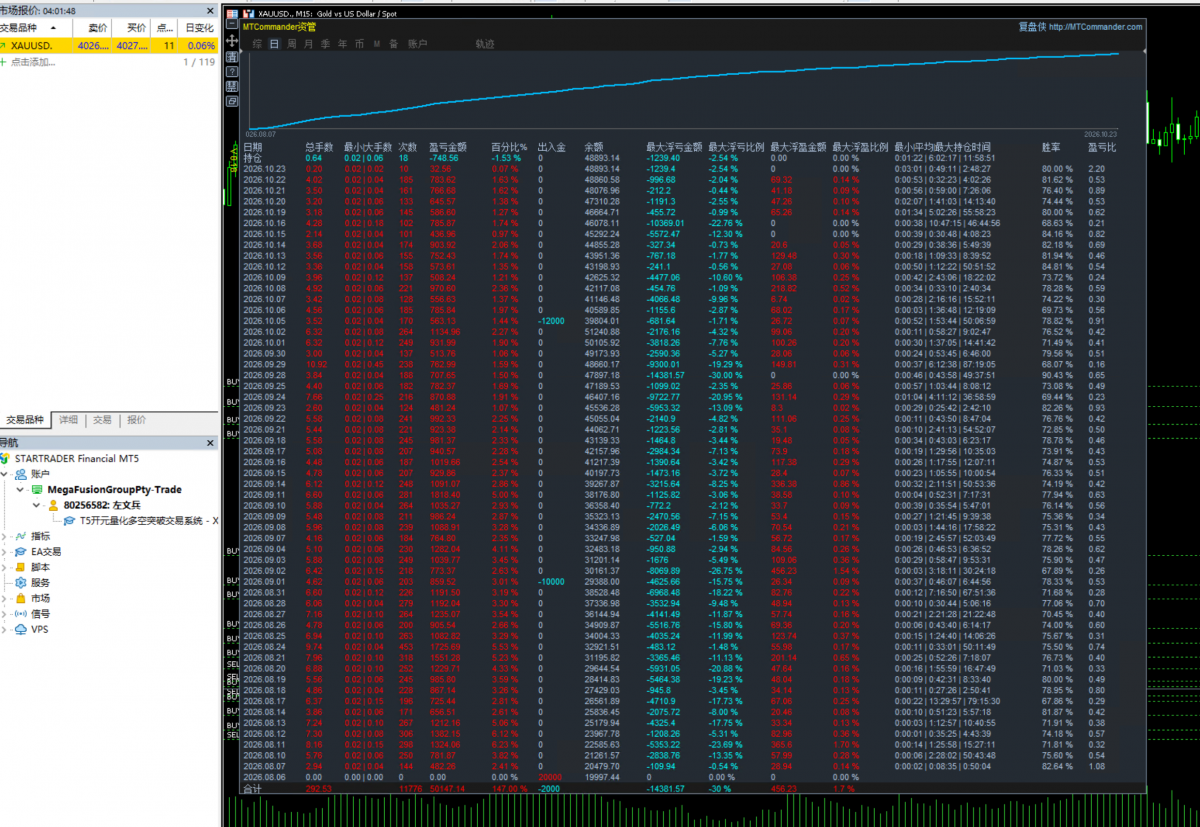
Task: Switch to the 交易 tab in Market Watch
Action: 102,421
